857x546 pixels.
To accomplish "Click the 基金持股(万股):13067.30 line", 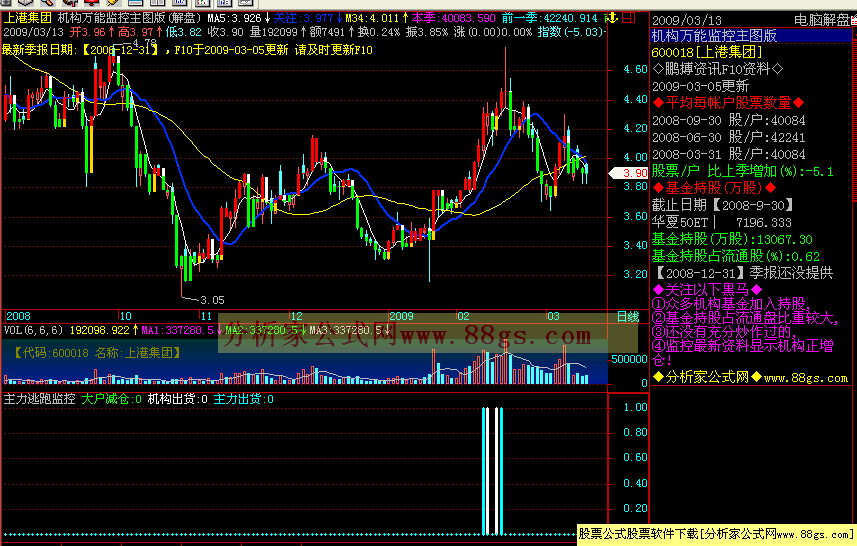I will coord(732,239).
